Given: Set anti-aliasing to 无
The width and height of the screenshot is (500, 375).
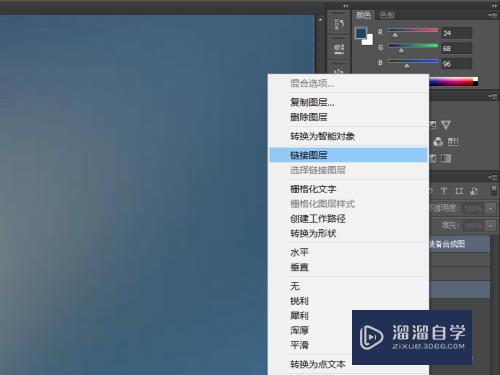Looking at the screenshot, I should (348, 286).
